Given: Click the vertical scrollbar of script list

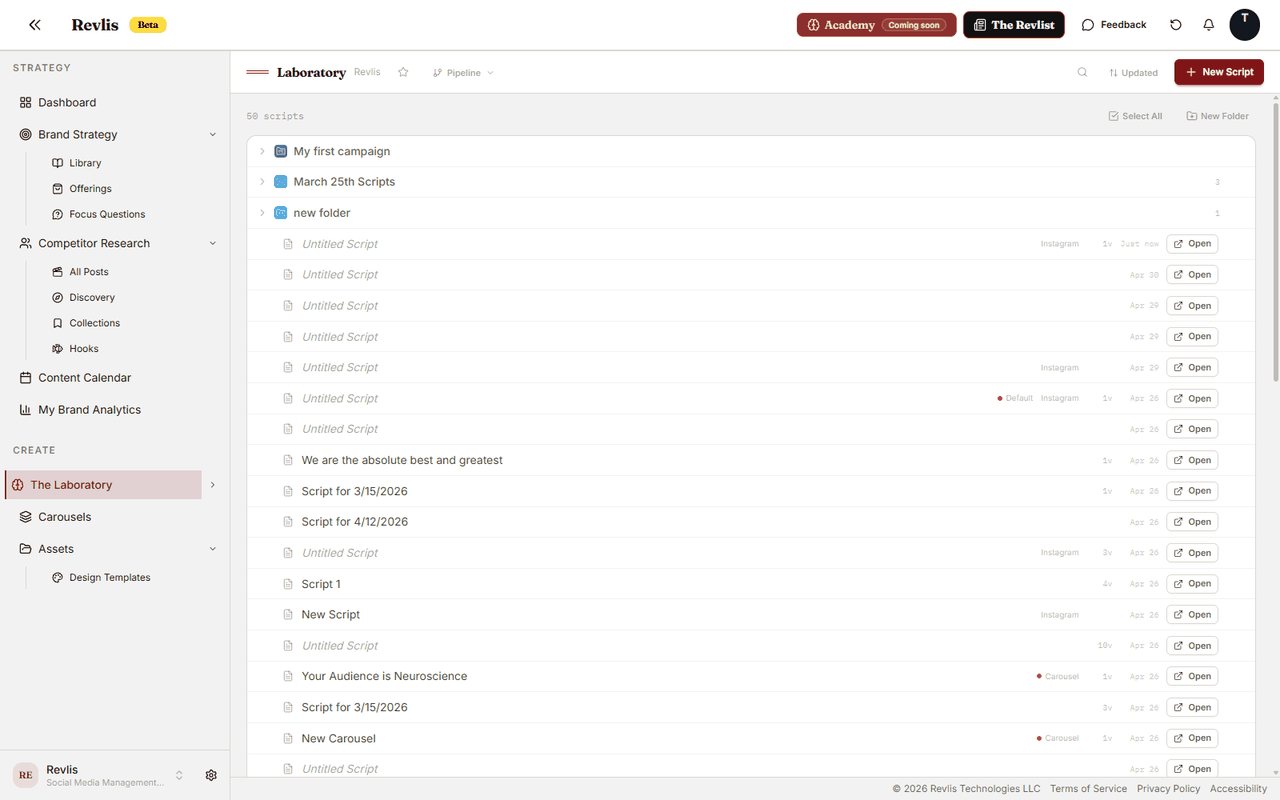Looking at the screenshot, I should (1275, 240).
